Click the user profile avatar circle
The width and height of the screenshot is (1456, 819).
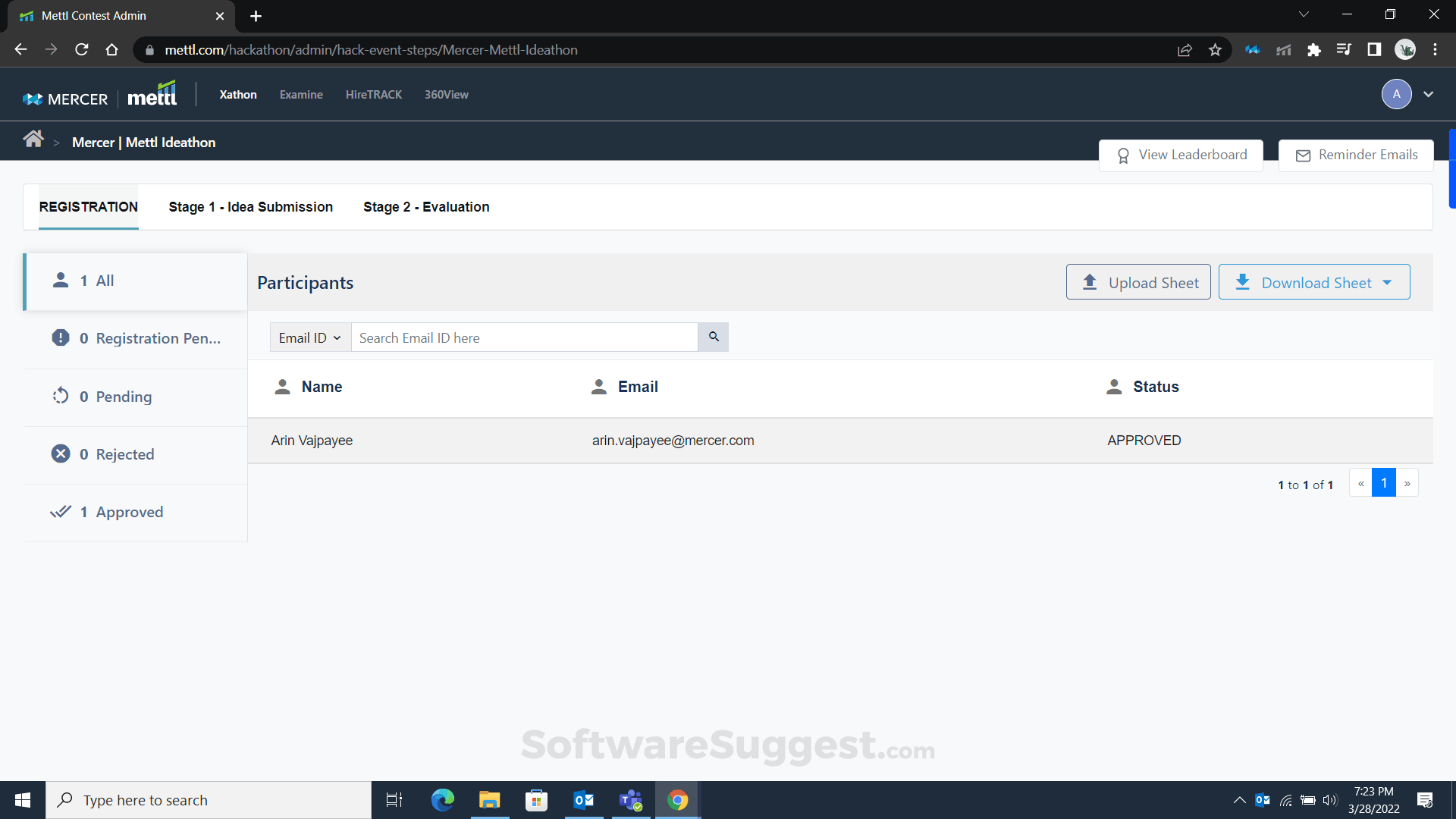click(x=1397, y=94)
